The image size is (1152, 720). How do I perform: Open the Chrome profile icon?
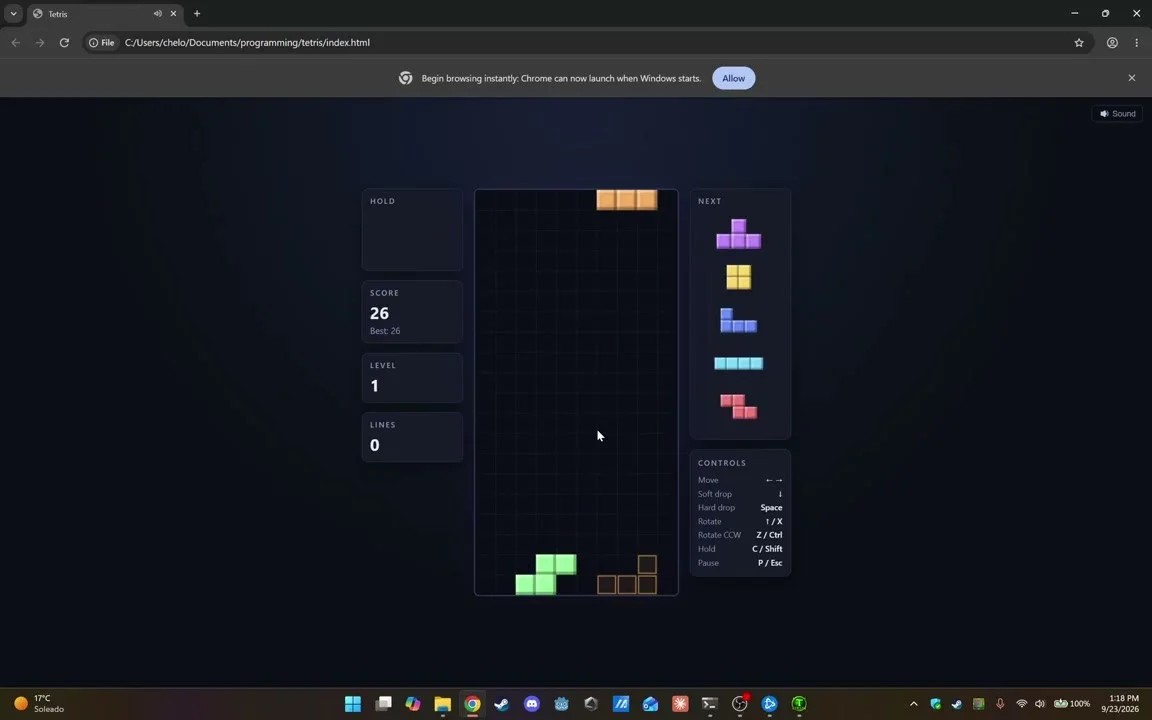click(x=1112, y=43)
